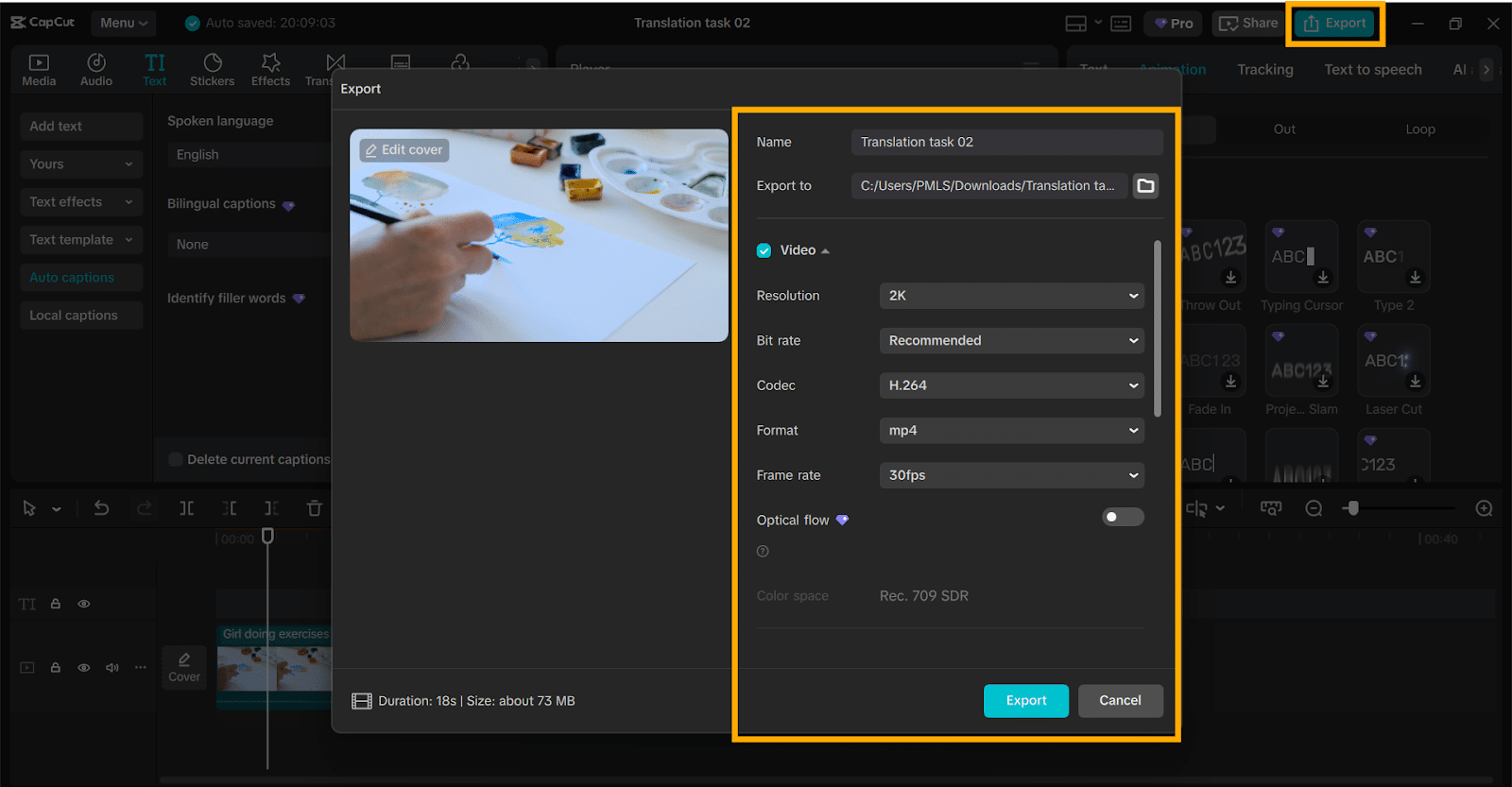The image size is (1512, 787).
Task: Check Delete current captions
Action: pyautogui.click(x=176, y=459)
